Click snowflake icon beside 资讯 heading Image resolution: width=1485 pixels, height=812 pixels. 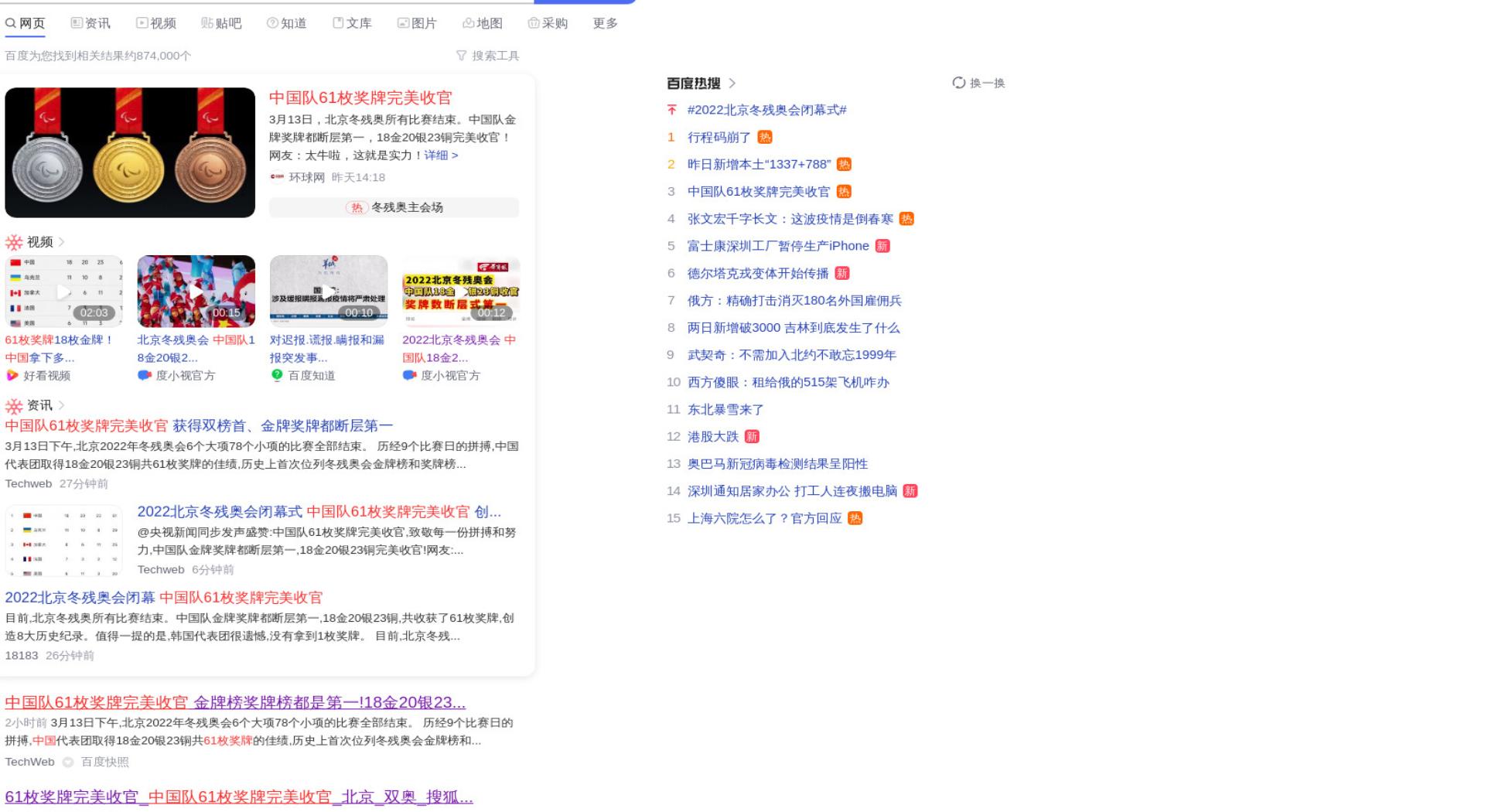coord(14,406)
